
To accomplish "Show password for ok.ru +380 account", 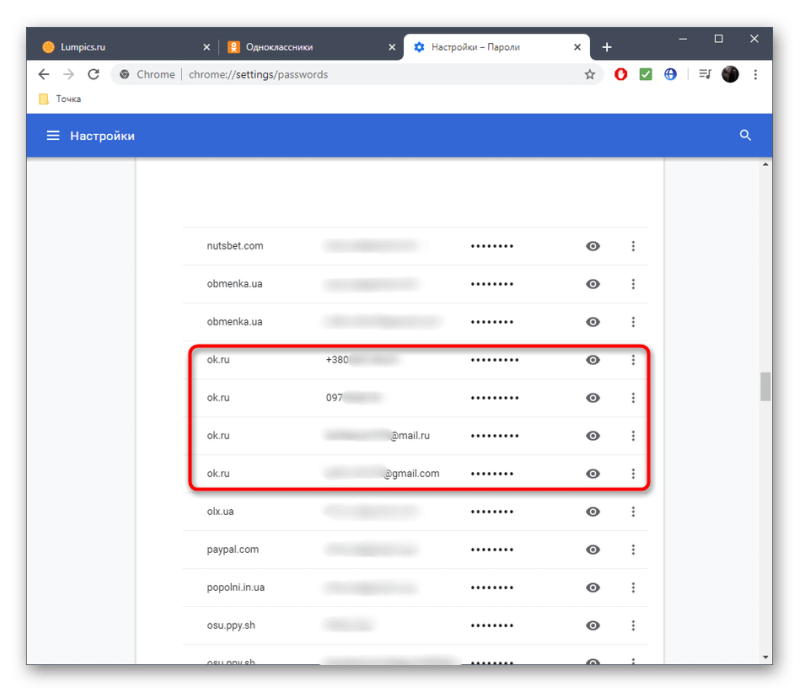I will pyautogui.click(x=592, y=360).
